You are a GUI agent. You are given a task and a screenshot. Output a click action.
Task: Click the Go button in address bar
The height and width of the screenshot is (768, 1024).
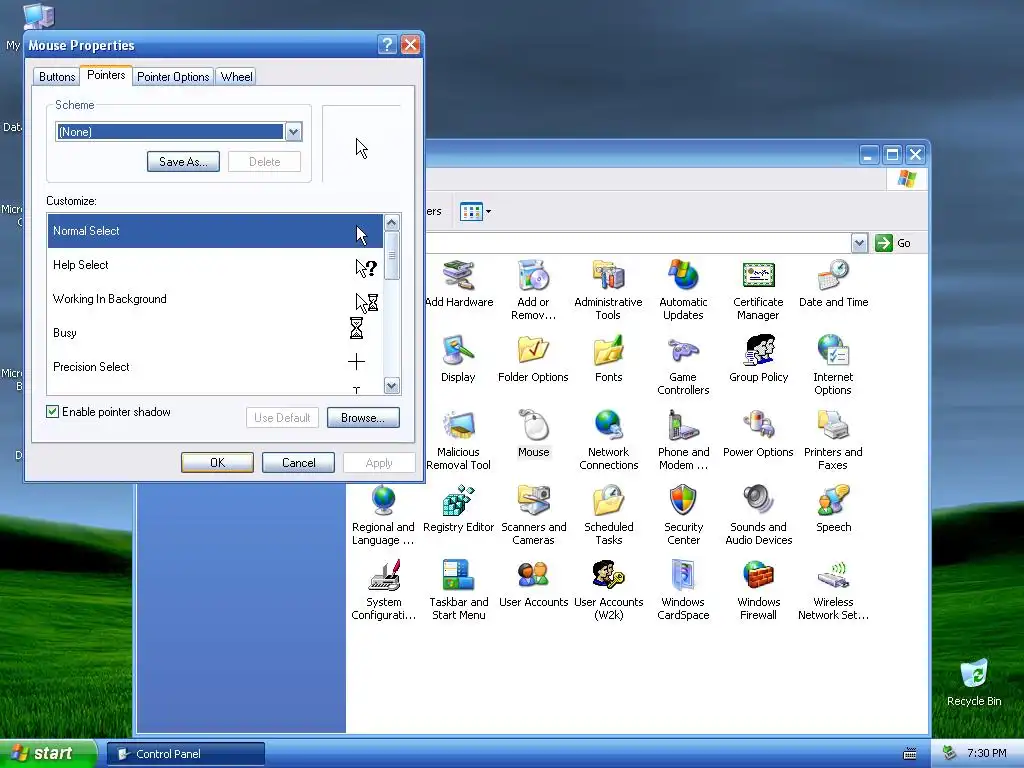(x=893, y=243)
